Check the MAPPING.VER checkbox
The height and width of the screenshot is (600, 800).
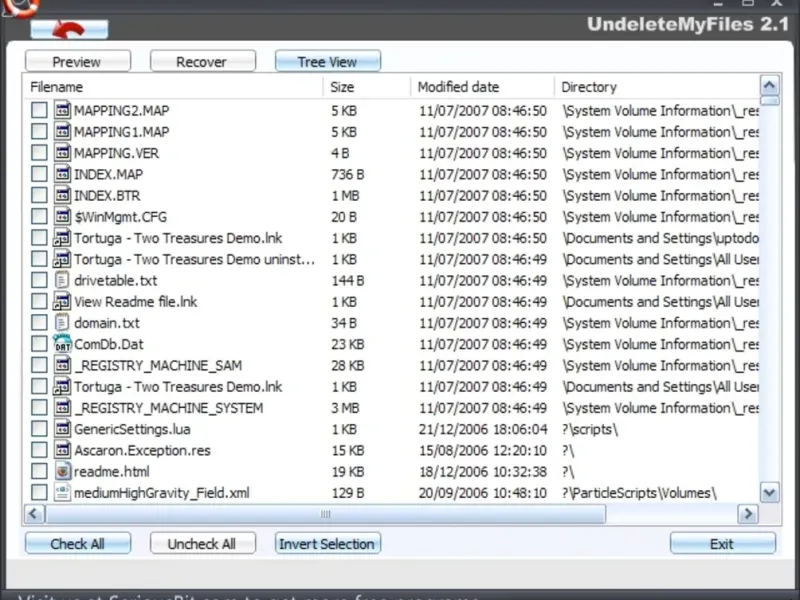(x=39, y=153)
